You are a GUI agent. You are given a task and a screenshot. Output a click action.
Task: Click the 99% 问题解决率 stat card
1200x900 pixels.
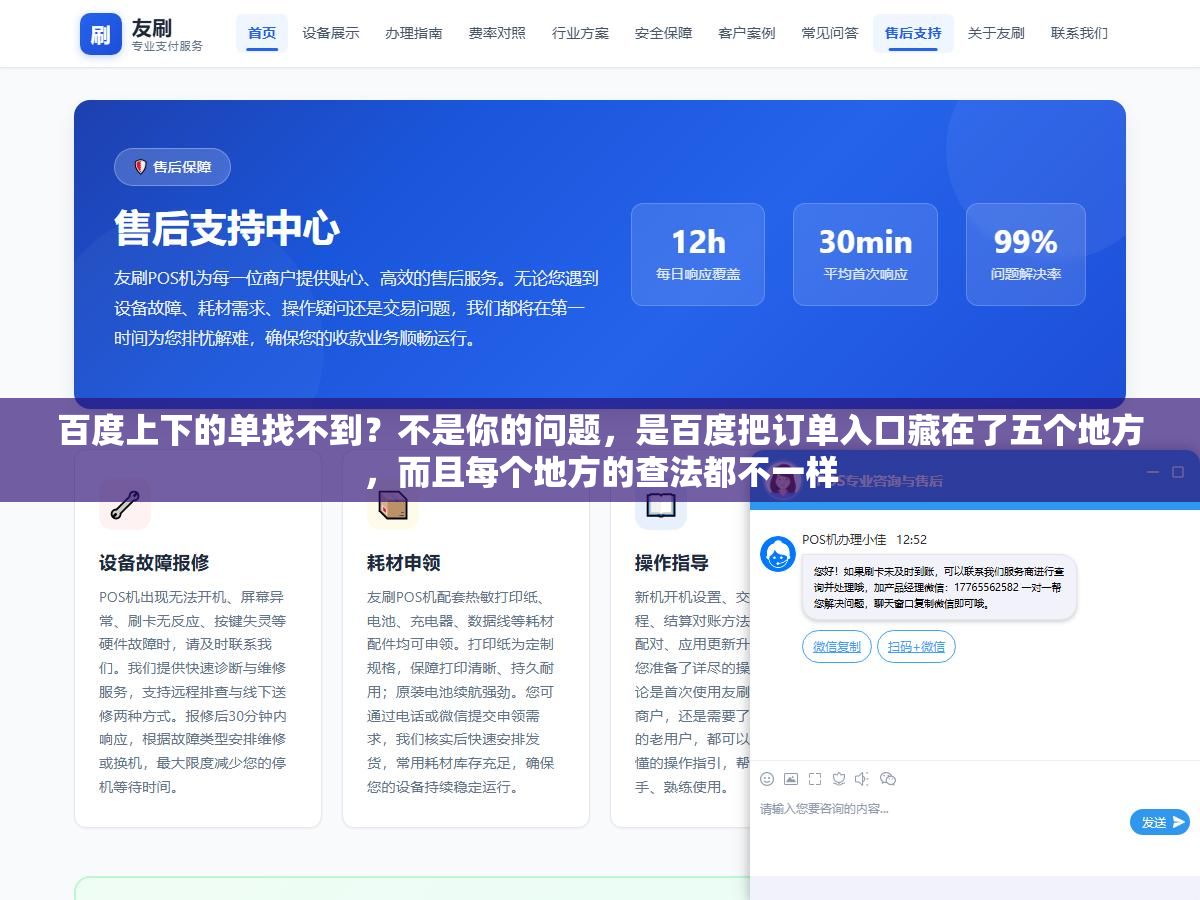(x=1026, y=254)
